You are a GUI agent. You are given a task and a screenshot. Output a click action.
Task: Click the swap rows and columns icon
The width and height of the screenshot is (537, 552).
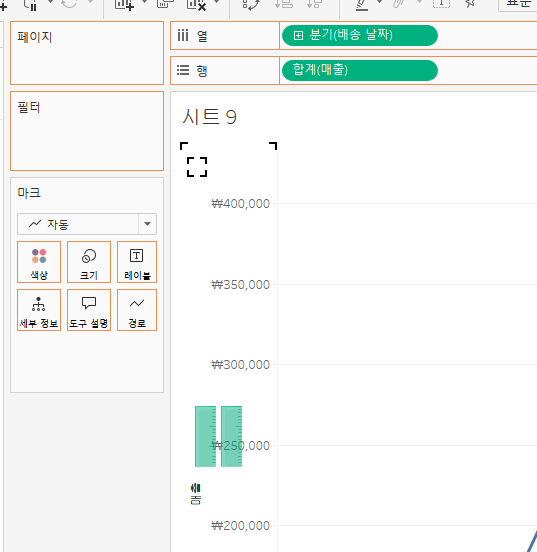pos(251,4)
